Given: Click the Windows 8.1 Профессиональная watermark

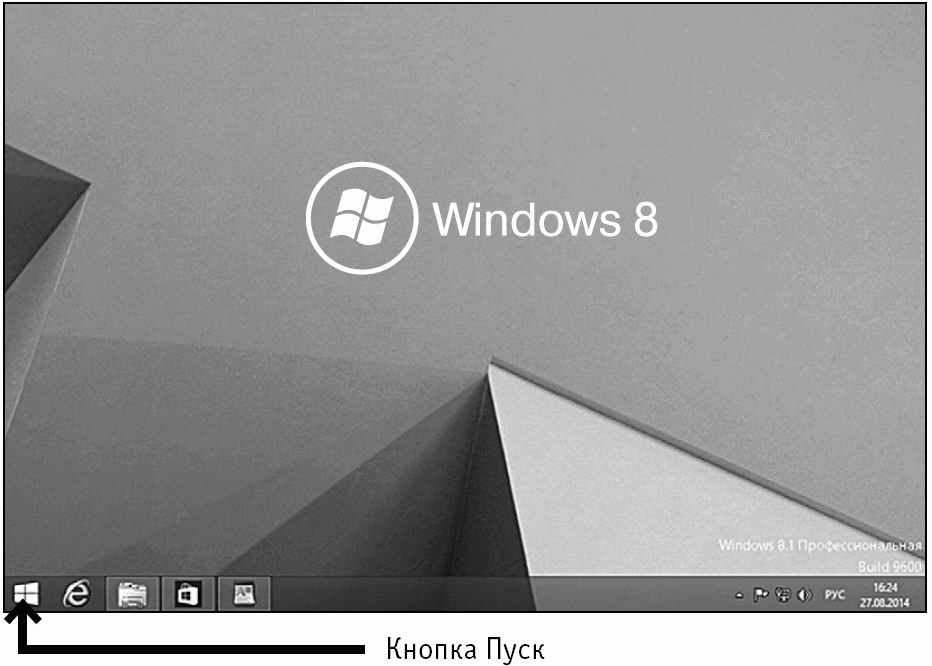Looking at the screenshot, I should [x=820, y=545].
